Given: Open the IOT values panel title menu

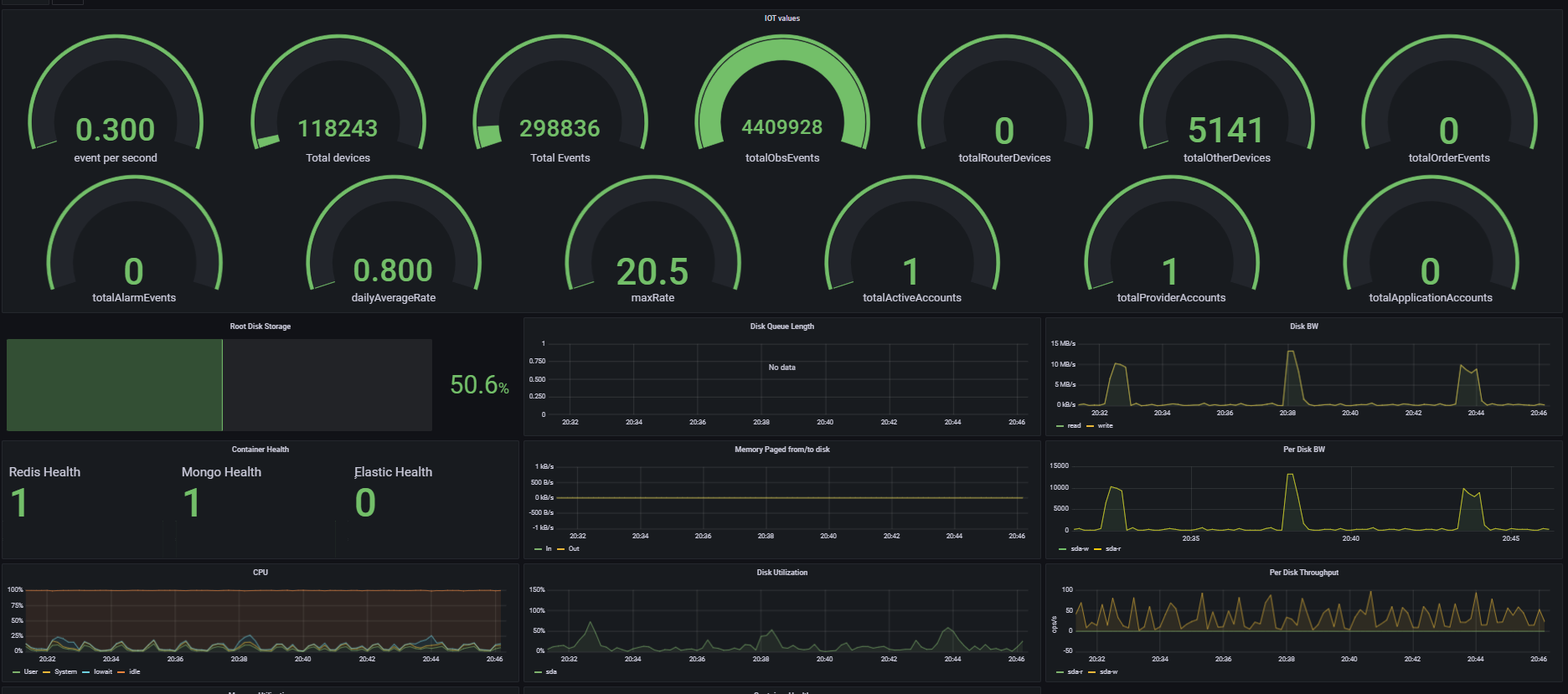Looking at the screenshot, I should (x=781, y=18).
